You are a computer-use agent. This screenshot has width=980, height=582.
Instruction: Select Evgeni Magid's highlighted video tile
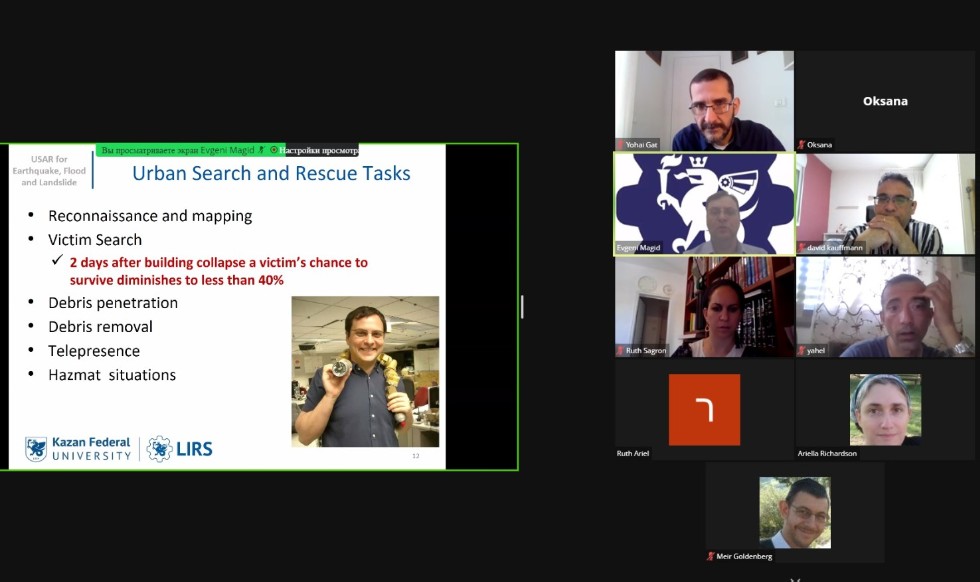point(704,204)
